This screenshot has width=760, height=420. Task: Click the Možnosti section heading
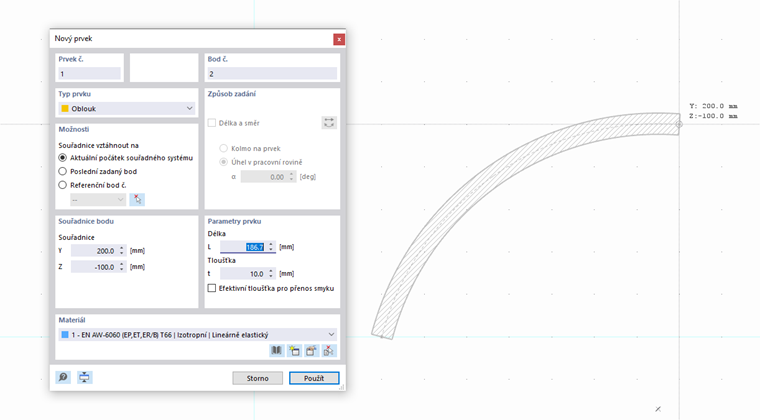click(x=74, y=129)
